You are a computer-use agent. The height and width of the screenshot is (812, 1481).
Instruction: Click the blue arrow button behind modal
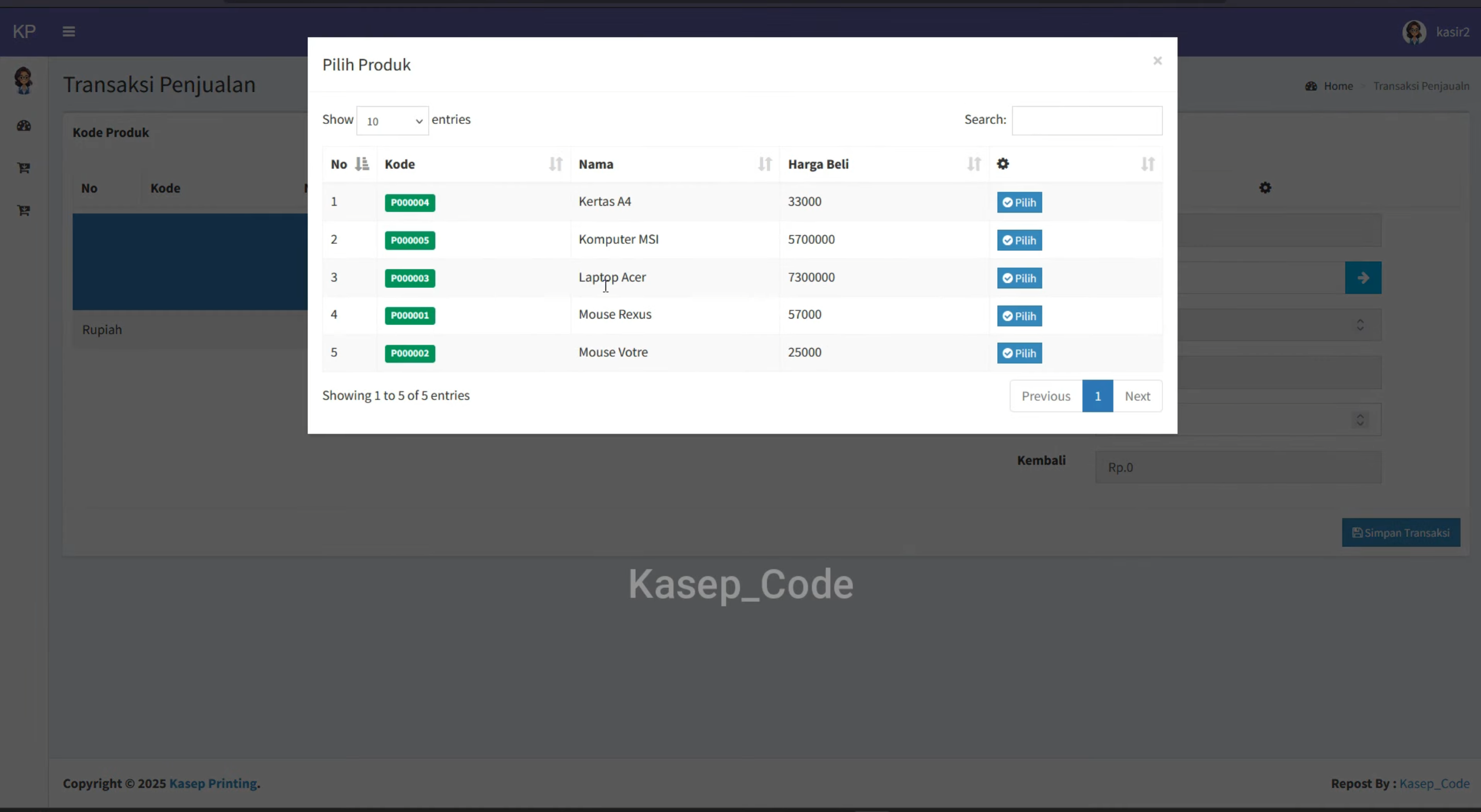click(1363, 278)
